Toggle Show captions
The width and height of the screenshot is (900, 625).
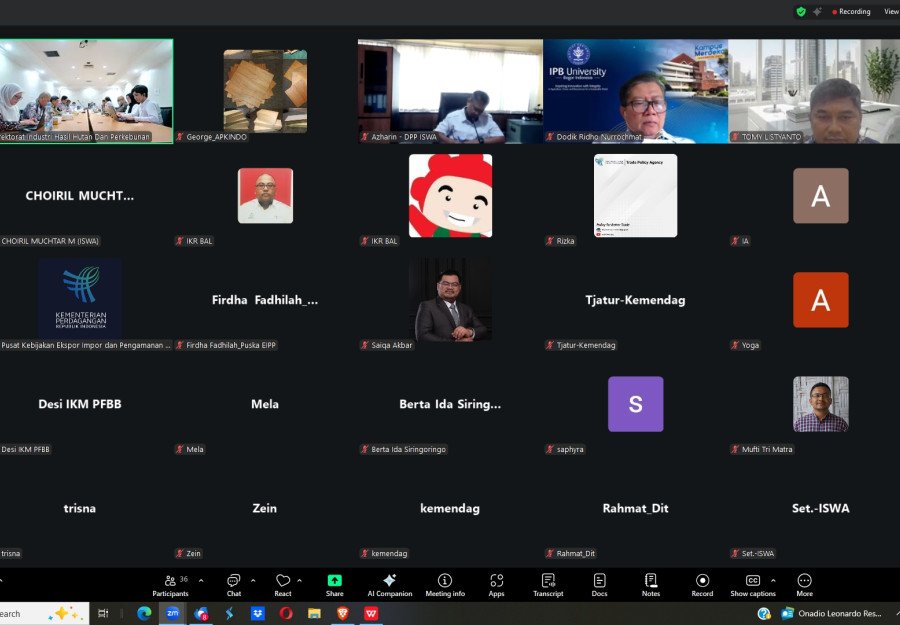[753, 584]
